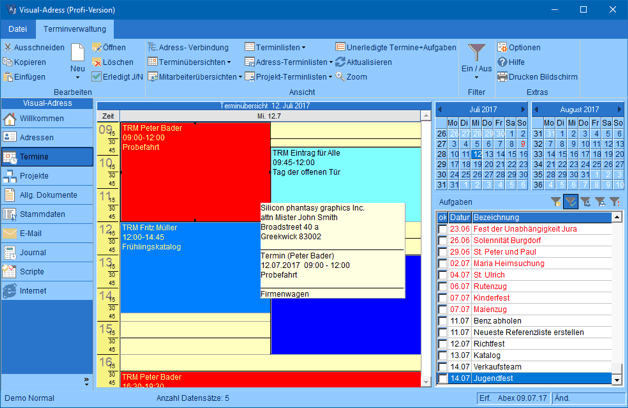Open Adressen in sidebar
The height and width of the screenshot is (408, 628).
tap(47, 138)
